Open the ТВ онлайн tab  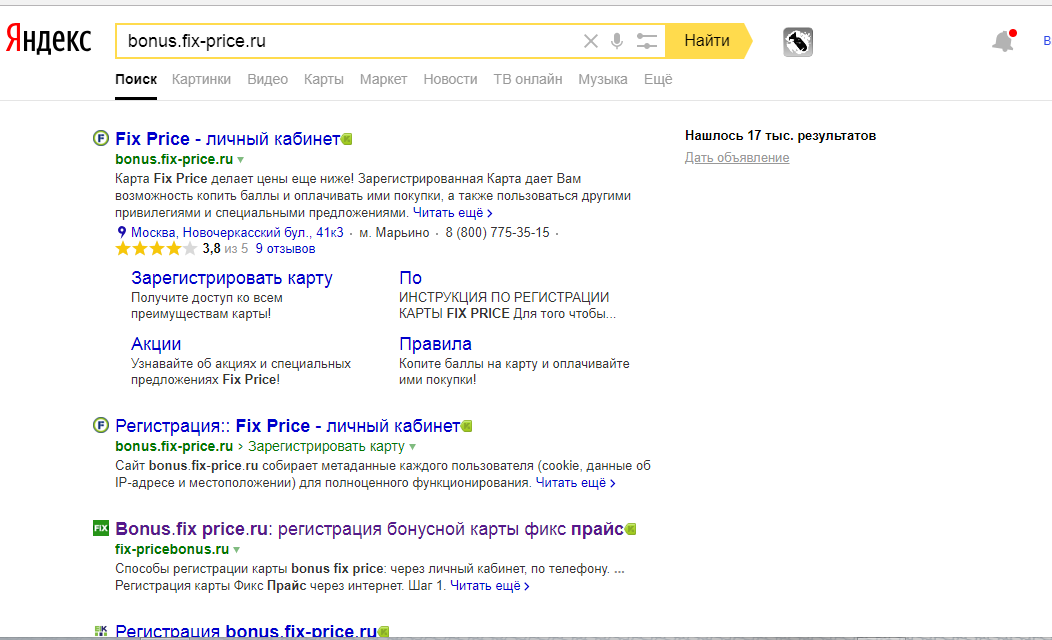tap(528, 79)
